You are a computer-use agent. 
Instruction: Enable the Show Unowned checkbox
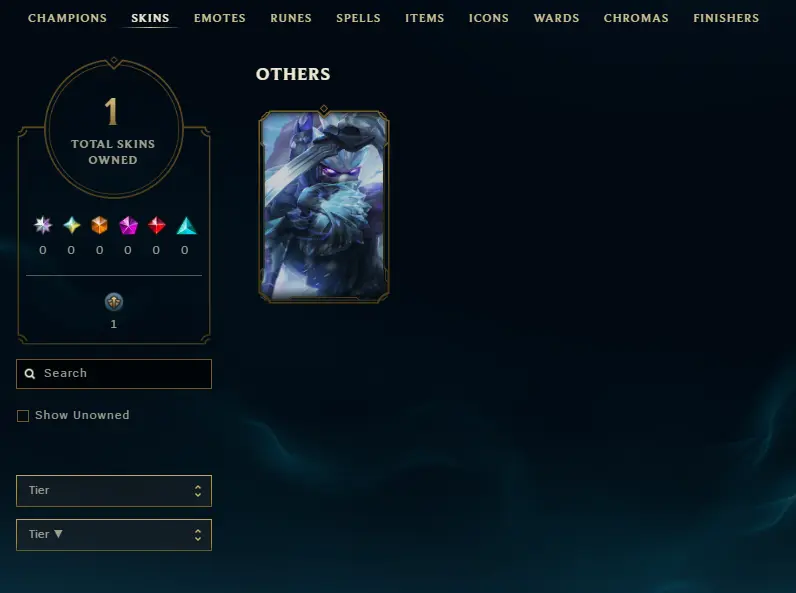[23, 416]
